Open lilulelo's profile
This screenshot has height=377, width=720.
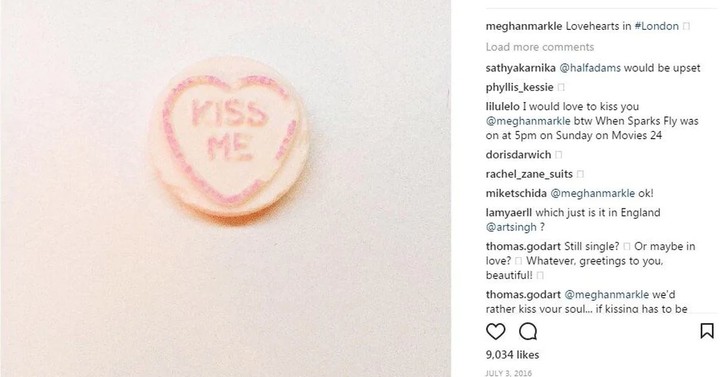(x=503, y=107)
